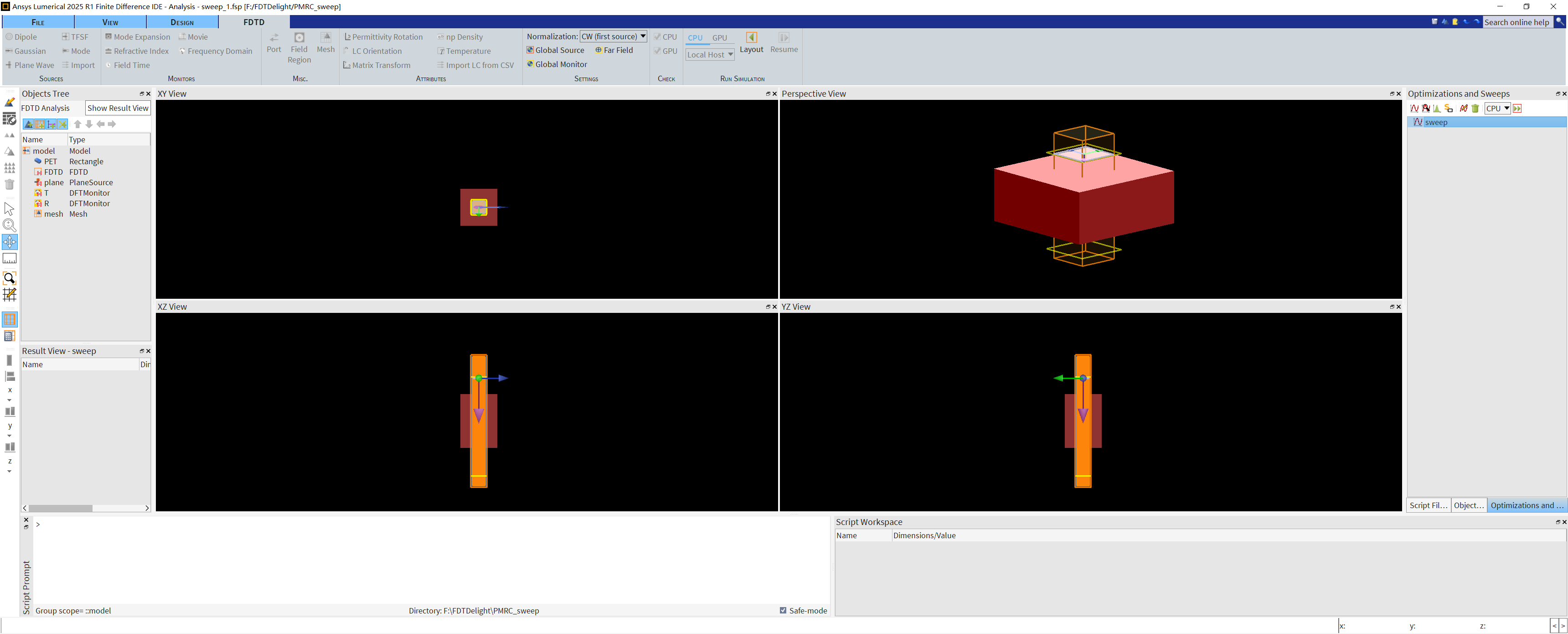
Task: Add a Monte Carlo analysis icon
Action: pos(1437,109)
